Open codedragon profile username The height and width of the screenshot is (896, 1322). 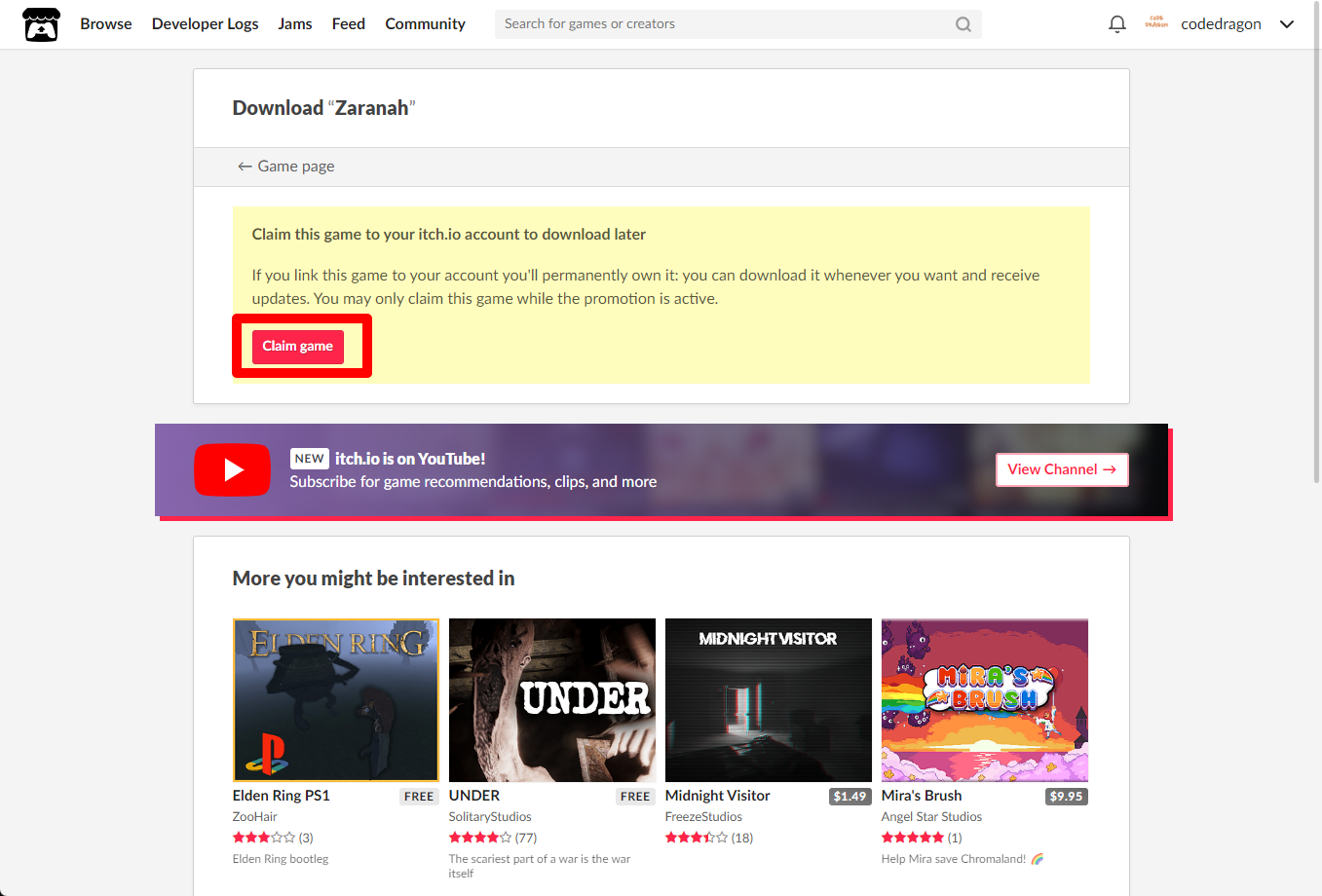click(x=1221, y=24)
